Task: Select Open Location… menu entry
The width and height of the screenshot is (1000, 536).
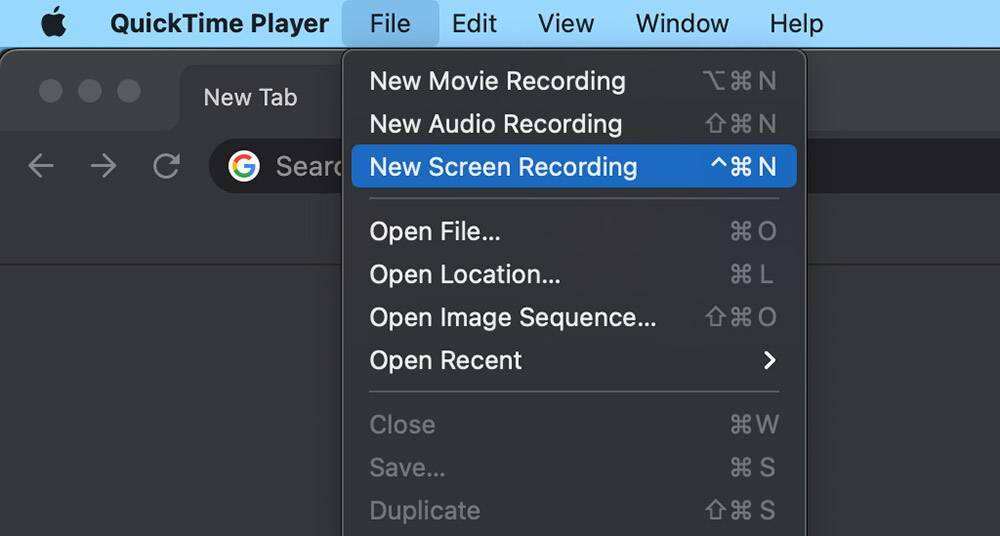Action: pos(464,274)
